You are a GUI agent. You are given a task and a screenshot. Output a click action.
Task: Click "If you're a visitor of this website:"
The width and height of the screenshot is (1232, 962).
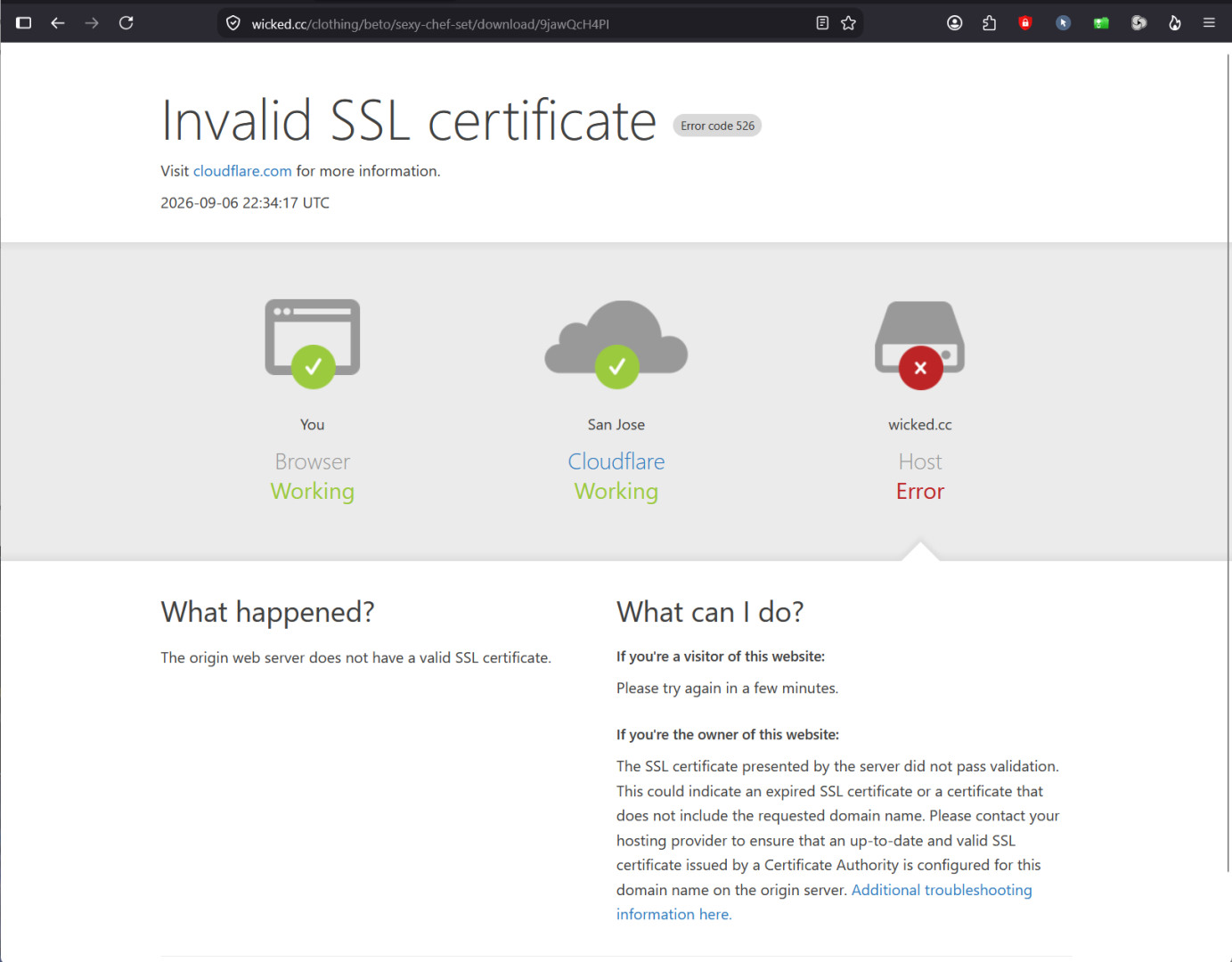click(x=721, y=656)
